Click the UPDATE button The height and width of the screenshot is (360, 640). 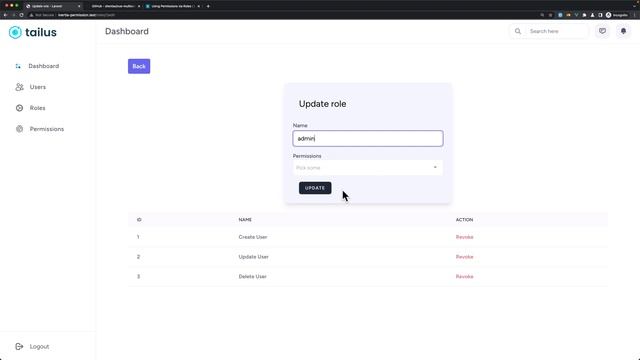pos(315,188)
